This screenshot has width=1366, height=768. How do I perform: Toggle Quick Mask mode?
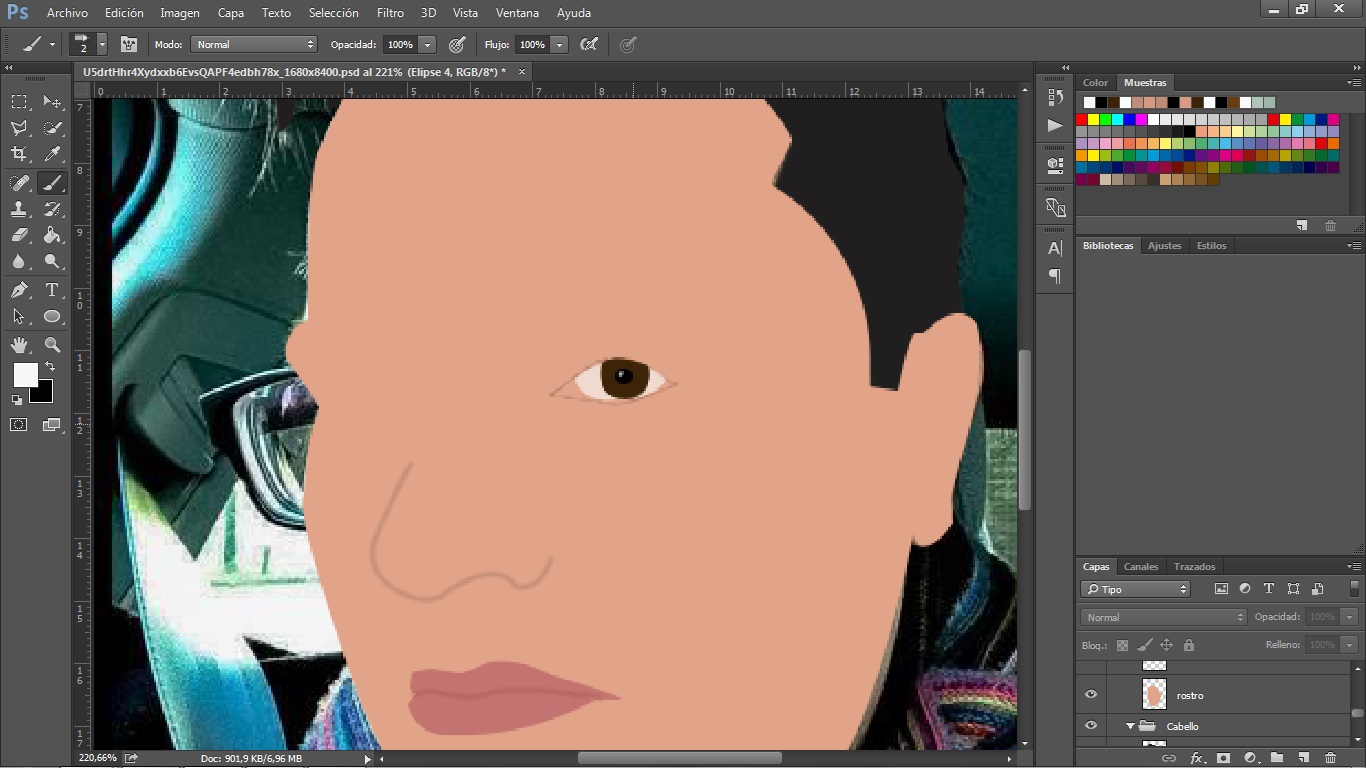19,425
